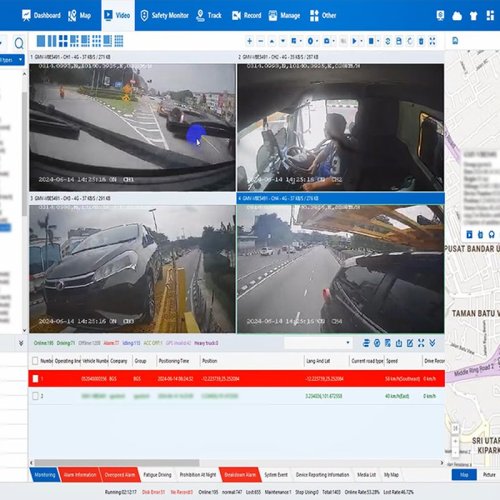Select nine-window grid video layout

click(96, 41)
